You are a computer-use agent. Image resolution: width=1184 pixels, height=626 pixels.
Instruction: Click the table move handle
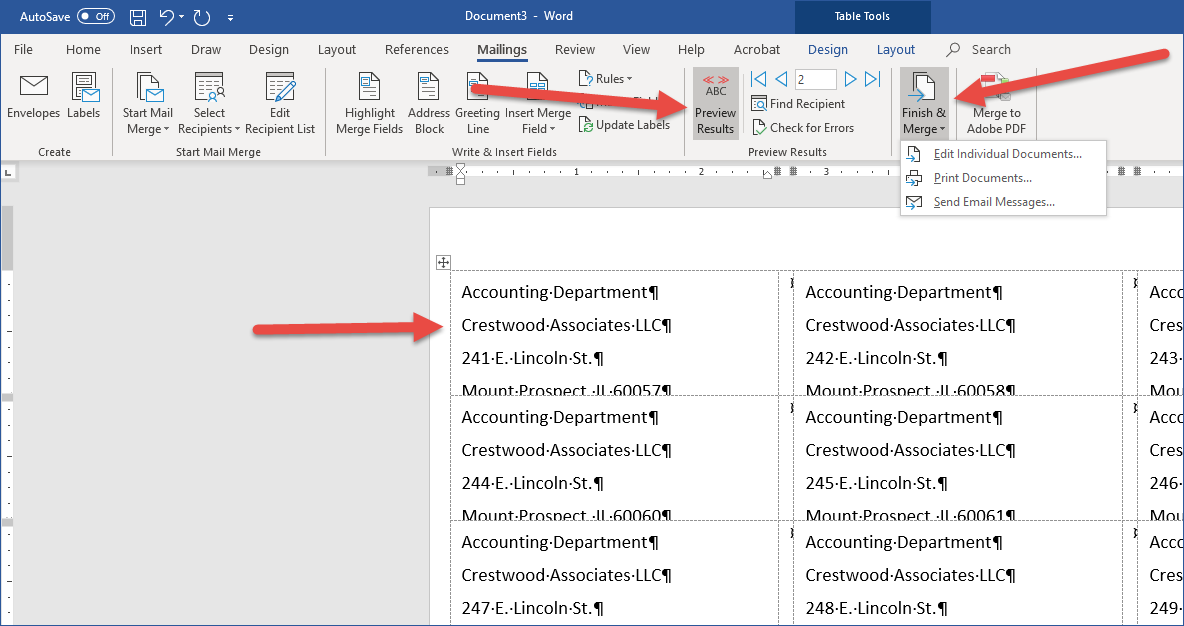pos(443,263)
